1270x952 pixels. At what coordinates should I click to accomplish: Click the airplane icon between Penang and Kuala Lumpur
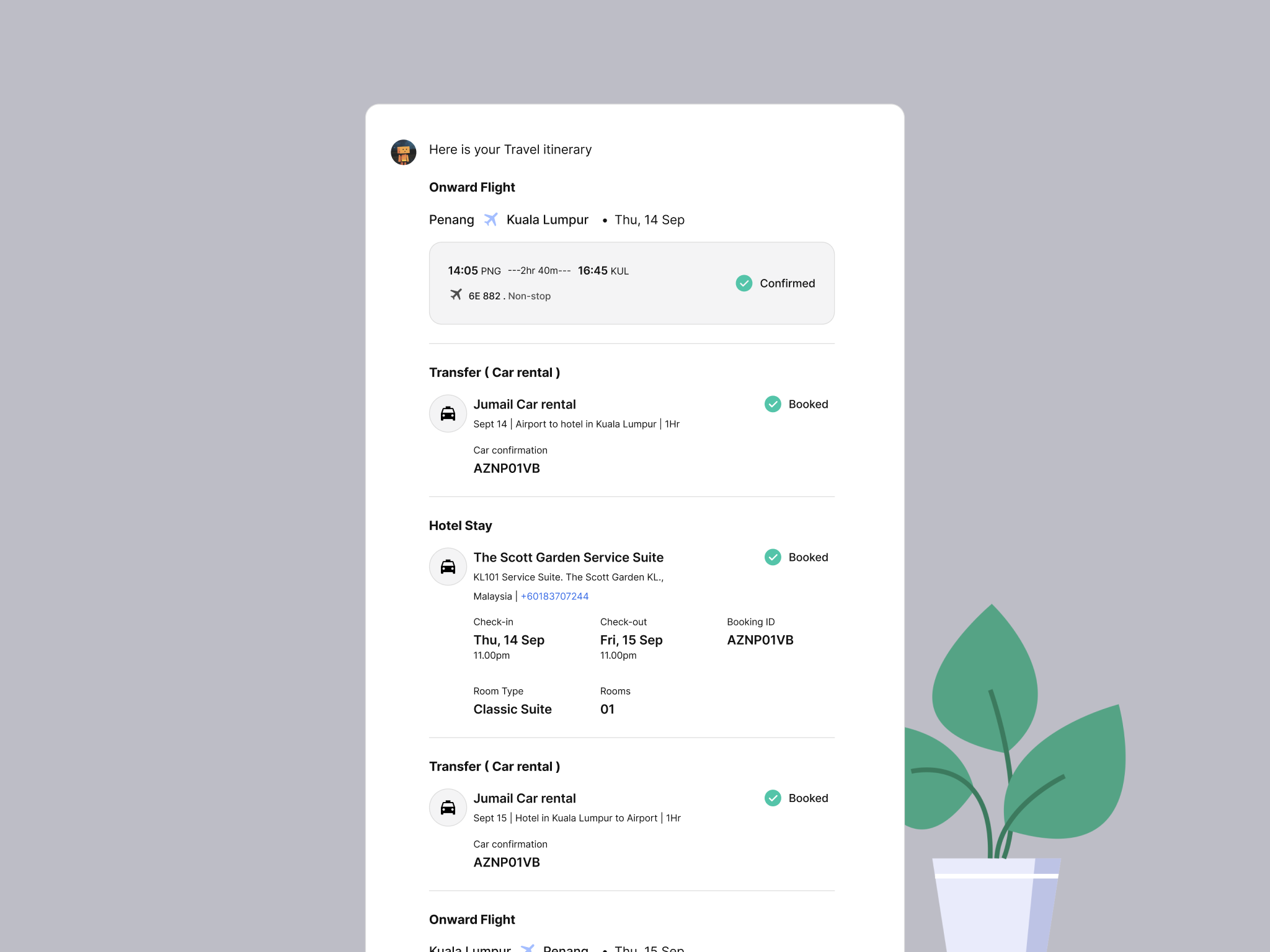click(491, 219)
